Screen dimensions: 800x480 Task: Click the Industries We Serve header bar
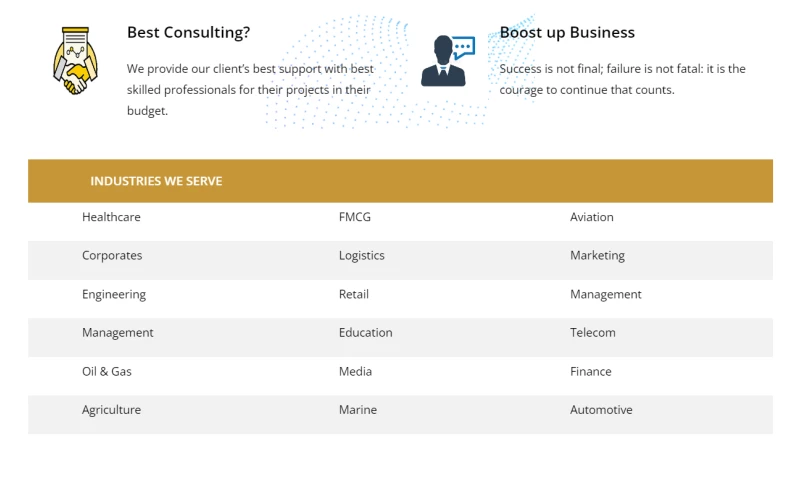(400, 181)
